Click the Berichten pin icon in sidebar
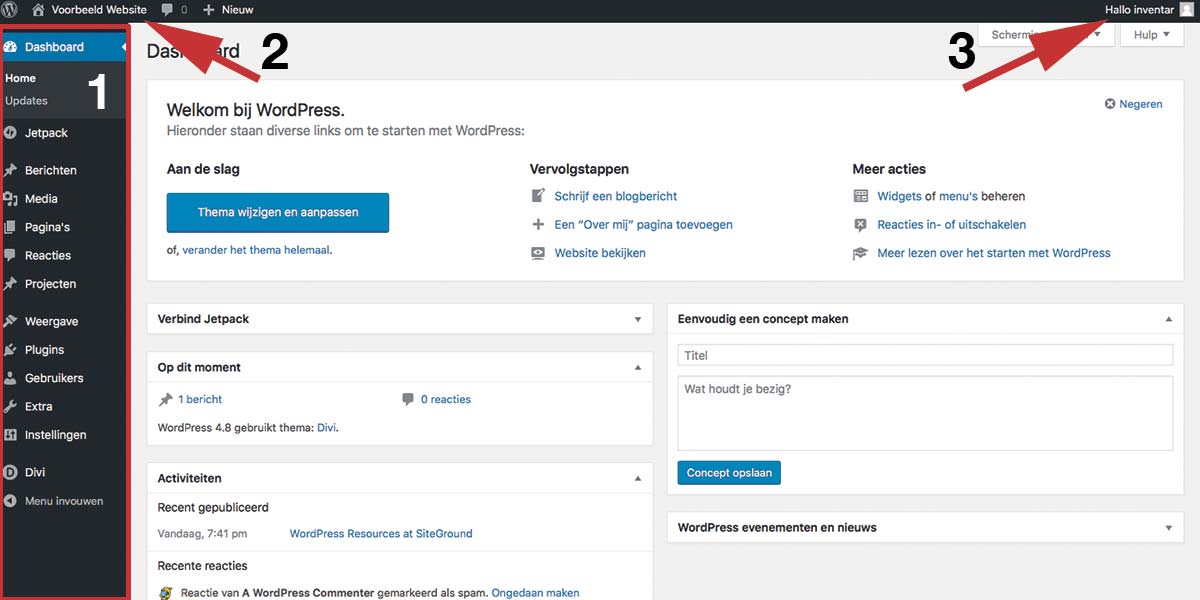Viewport: 1200px width, 600px height. [12, 170]
